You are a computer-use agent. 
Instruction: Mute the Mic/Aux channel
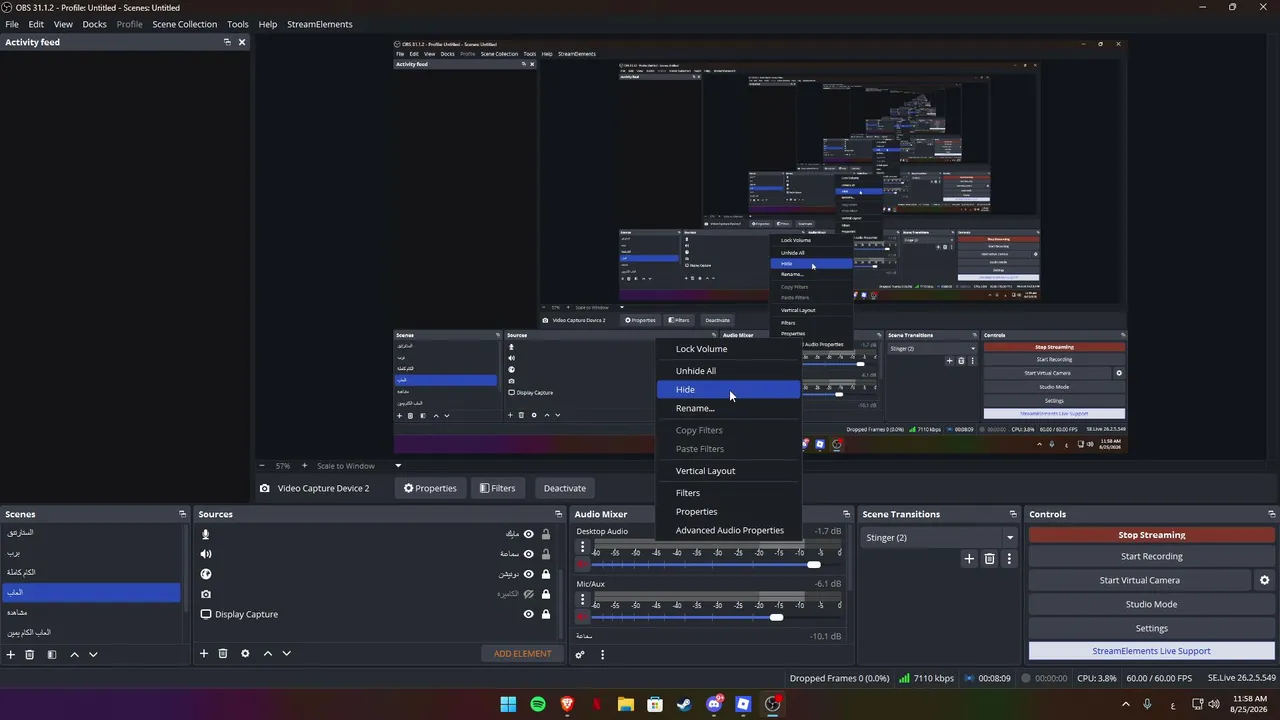click(582, 617)
